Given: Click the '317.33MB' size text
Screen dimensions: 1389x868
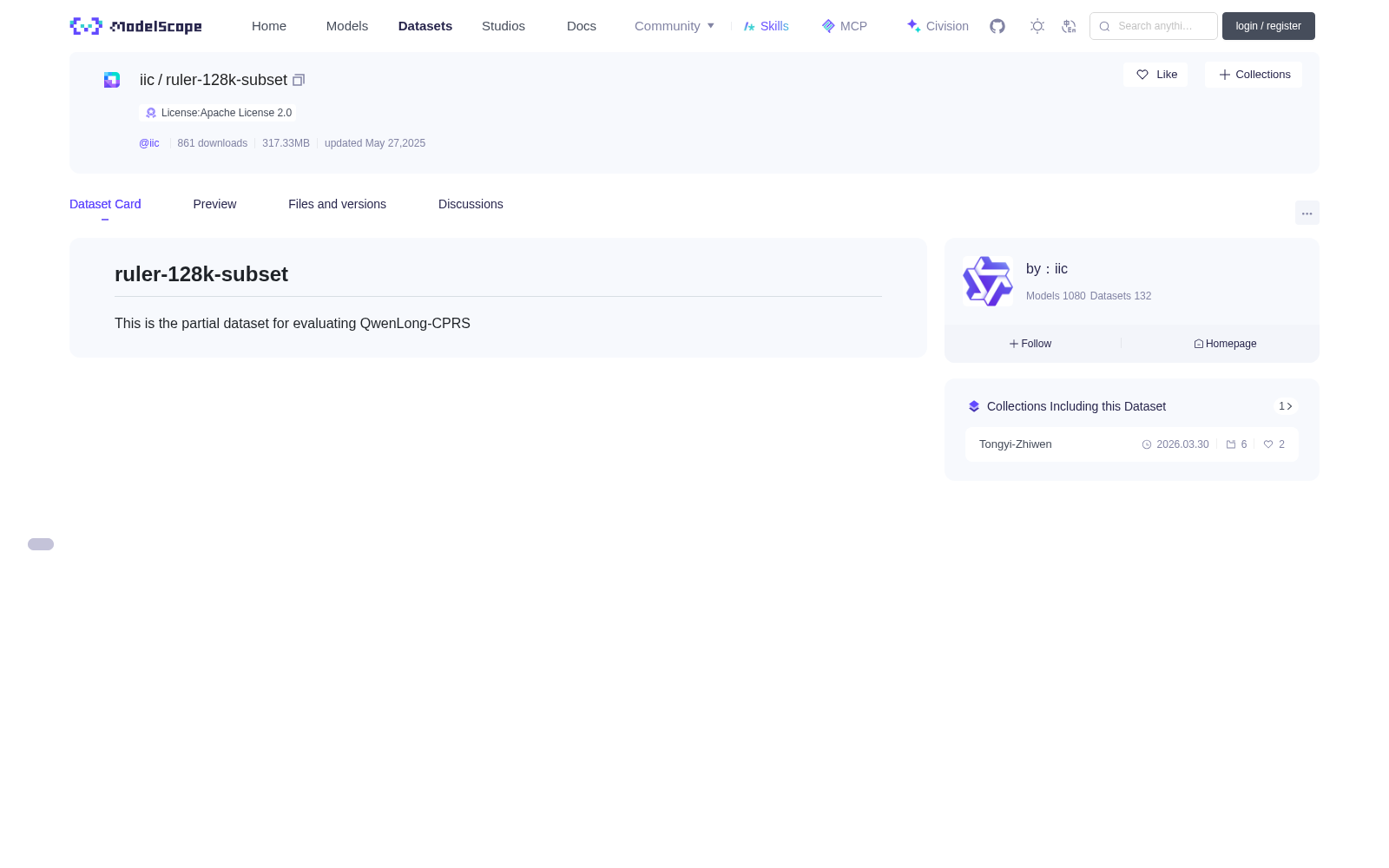Looking at the screenshot, I should coord(286,143).
